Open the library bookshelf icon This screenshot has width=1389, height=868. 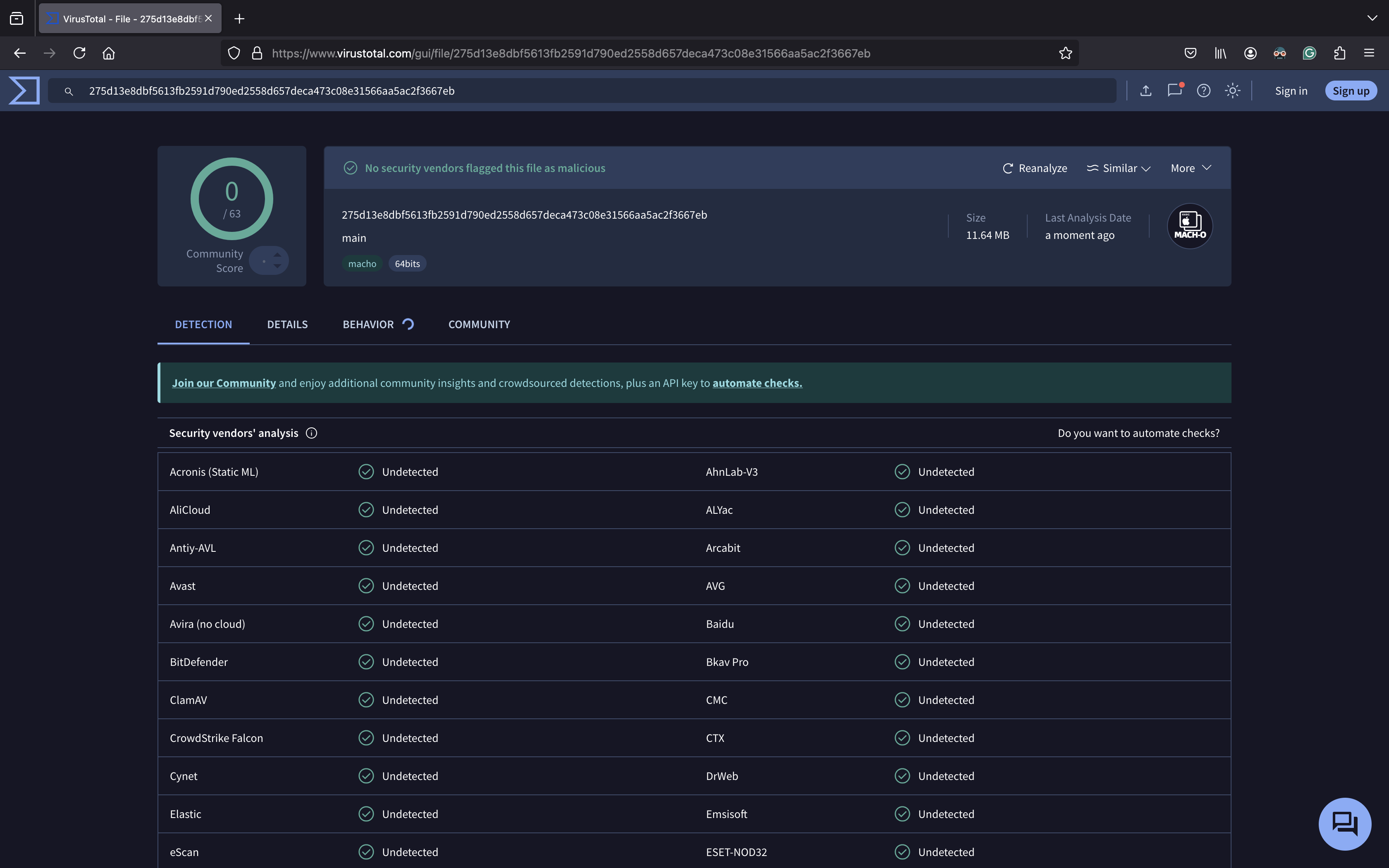pos(1220,53)
